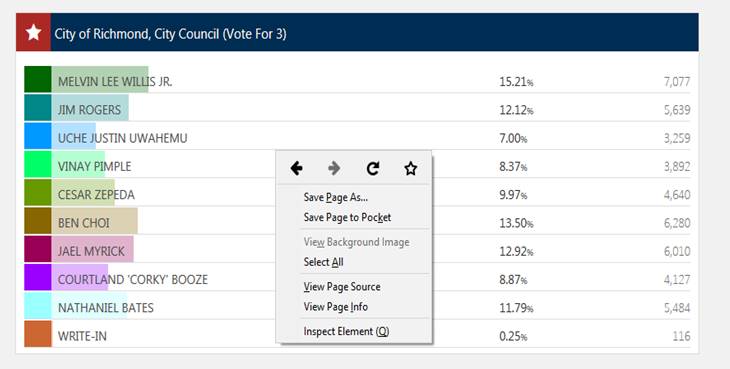Image resolution: width=730 pixels, height=369 pixels.
Task: Click the purple swatch for Courtland 'Corky' Booze
Action: pyautogui.click(x=38, y=277)
